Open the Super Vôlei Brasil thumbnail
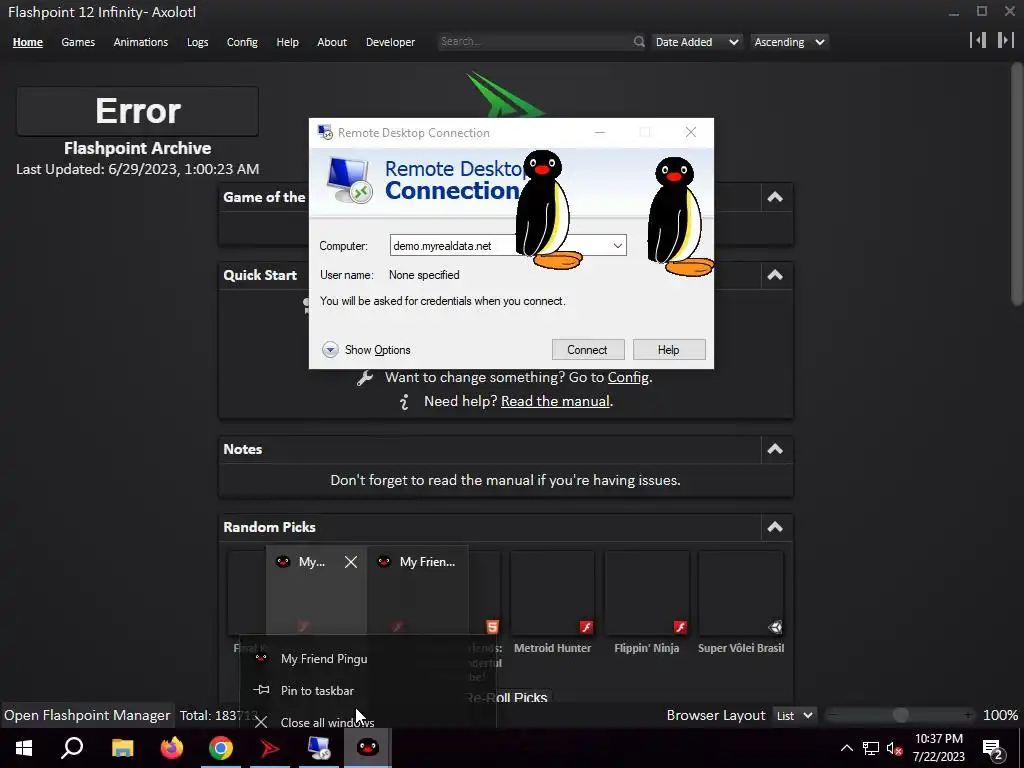The height and width of the screenshot is (768, 1024). (741, 593)
